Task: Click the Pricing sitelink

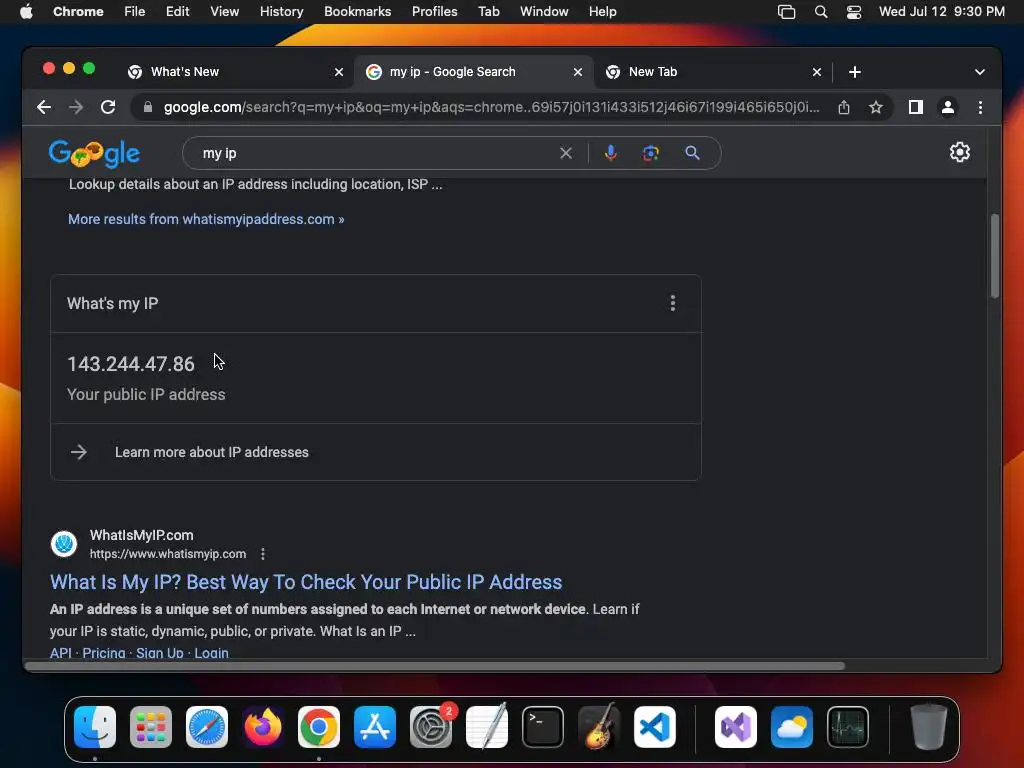Action: pos(104,652)
